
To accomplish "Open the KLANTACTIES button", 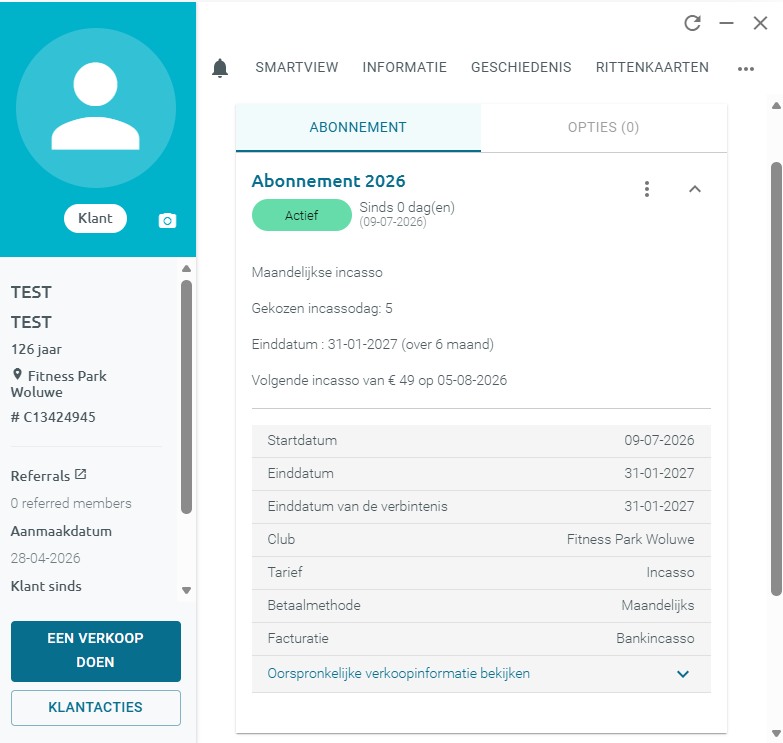I will click(96, 708).
